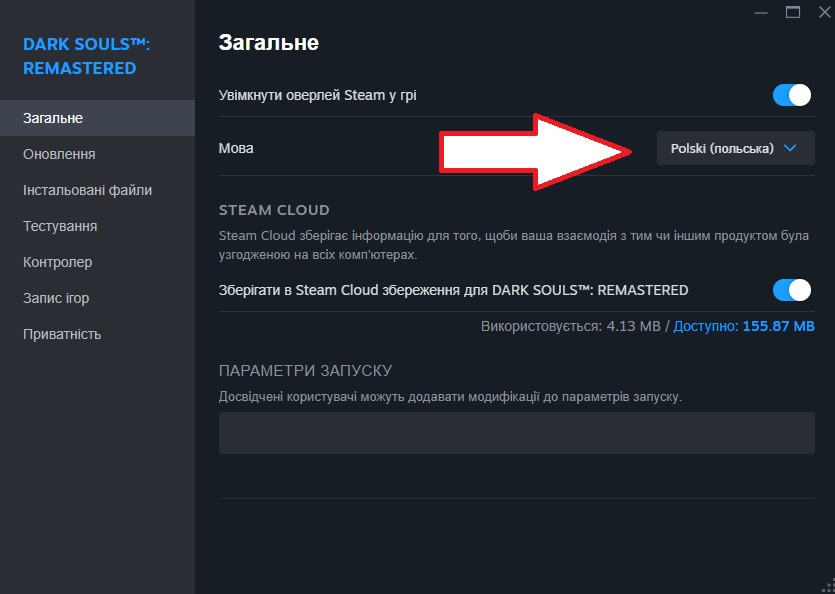This screenshot has width=835, height=594.
Task: Click the STEAM CLOUD heading
Action: click(x=274, y=210)
